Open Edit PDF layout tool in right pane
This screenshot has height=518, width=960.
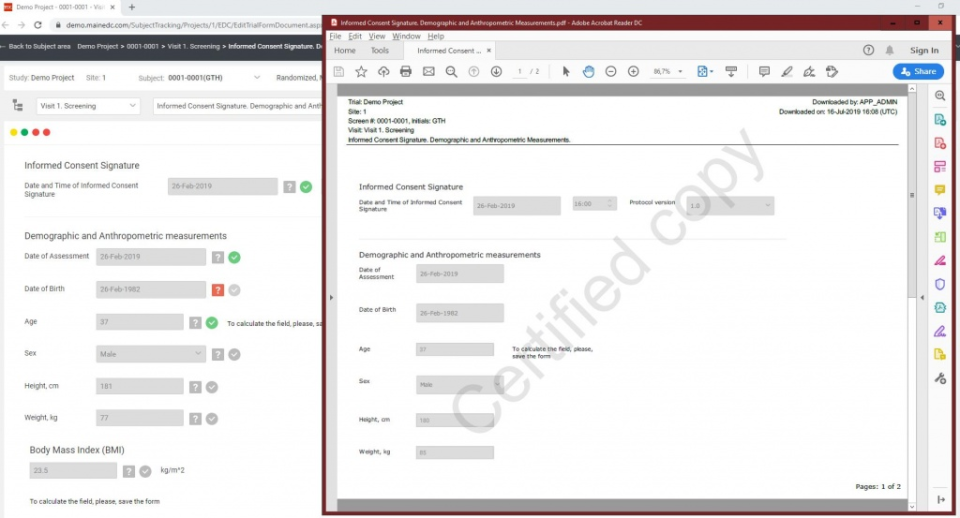pyautogui.click(x=940, y=167)
